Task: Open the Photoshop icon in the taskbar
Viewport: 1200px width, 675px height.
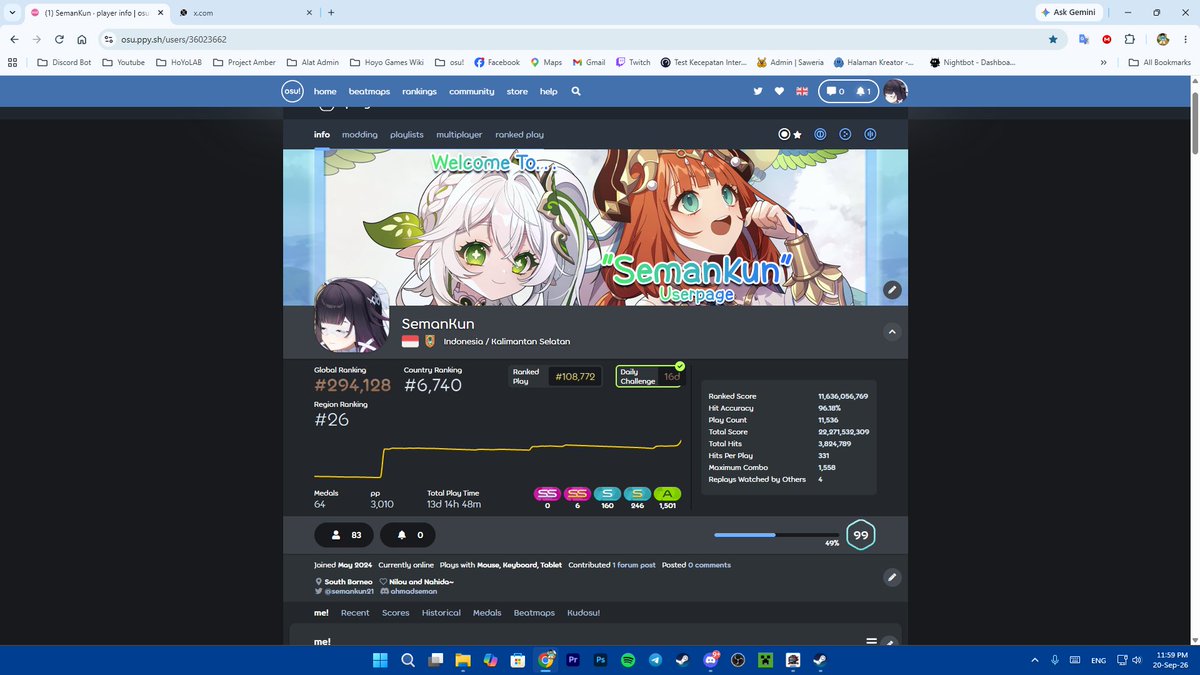Action: point(601,660)
